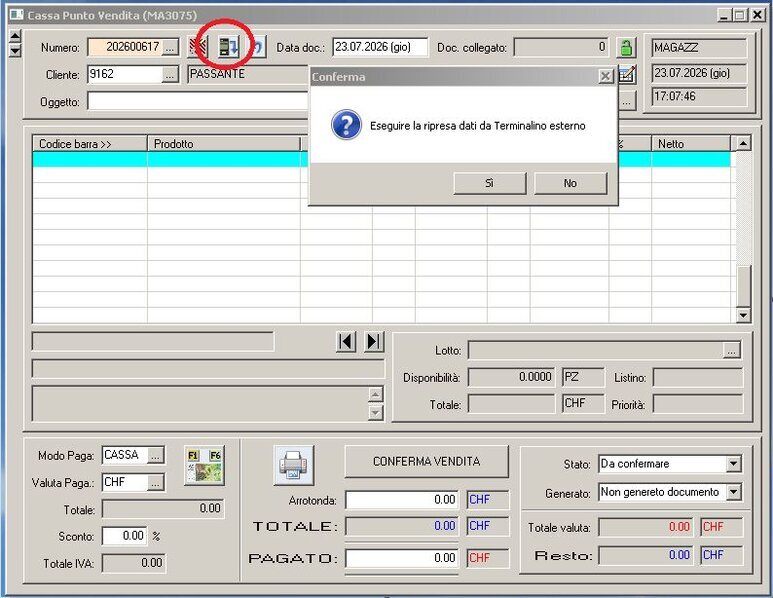773x598 pixels.
Task: Click the Priorità field
Action: (698, 404)
